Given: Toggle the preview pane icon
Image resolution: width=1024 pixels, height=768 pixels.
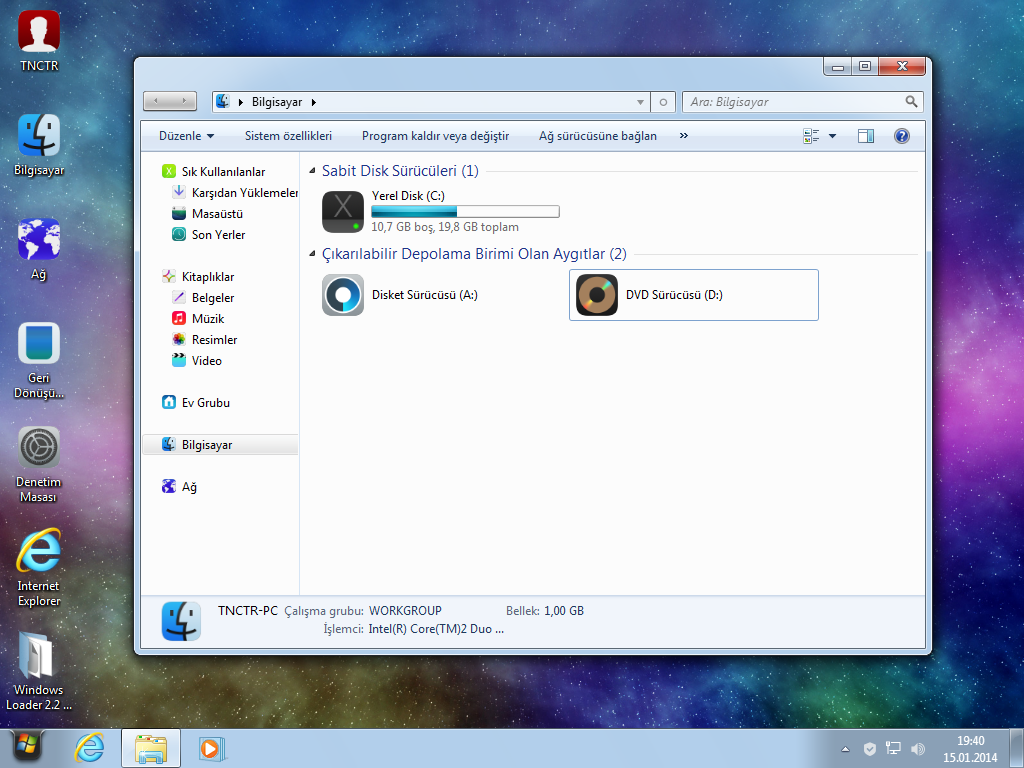Looking at the screenshot, I should (x=866, y=136).
